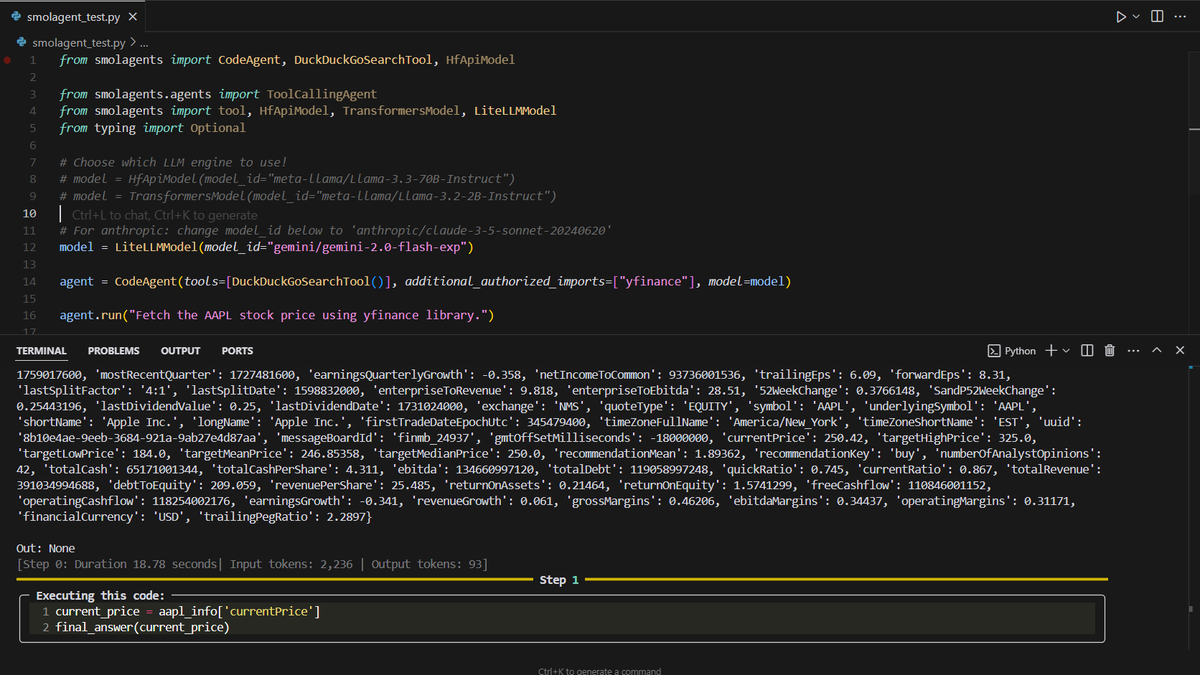Click line number 14 in gutter
This screenshot has width=1200, height=675.
coord(29,282)
